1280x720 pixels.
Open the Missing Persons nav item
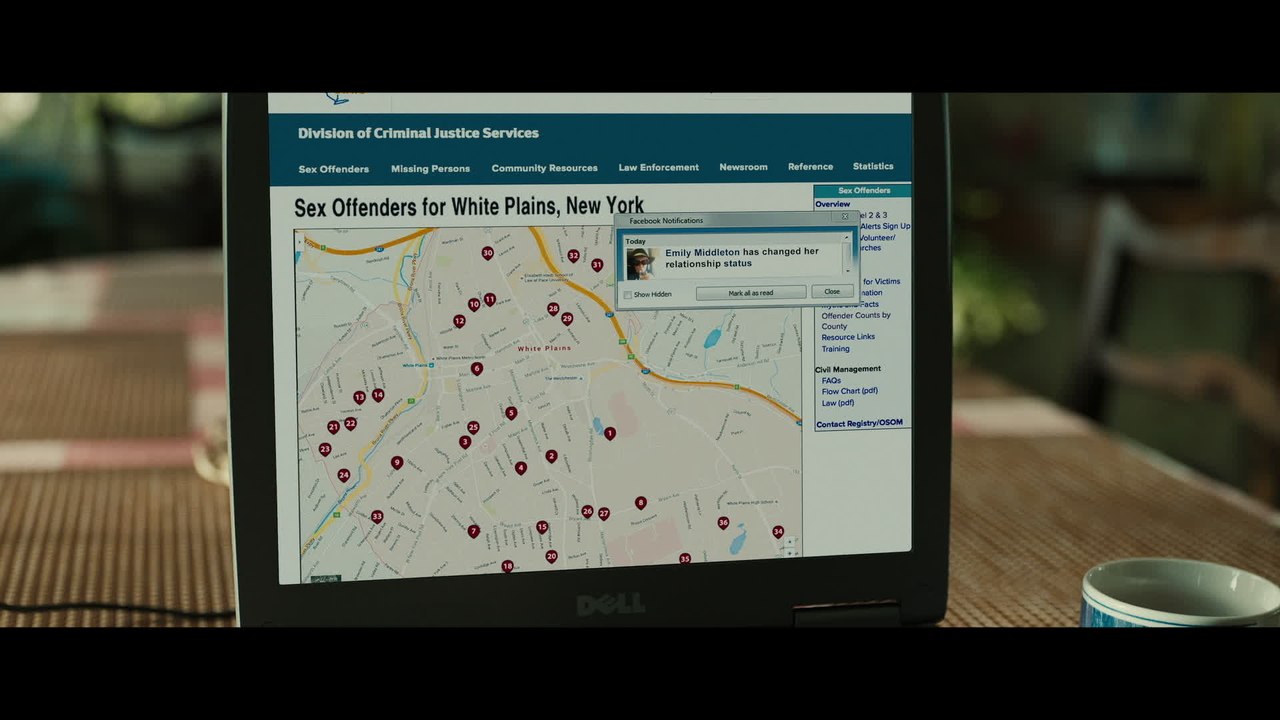point(430,169)
